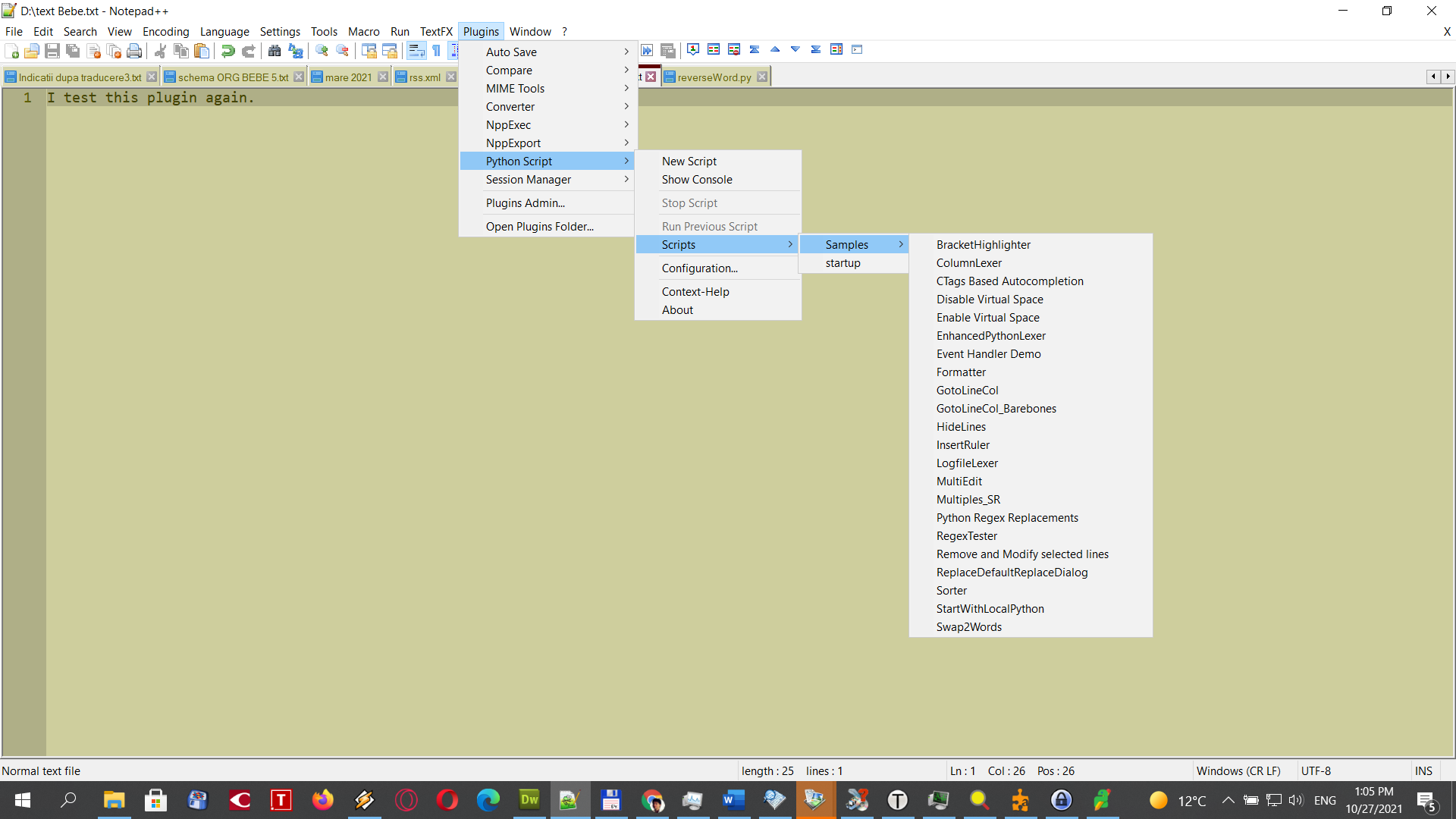Click the Save All toolbar icon
The width and height of the screenshot is (1456, 819).
(x=73, y=51)
